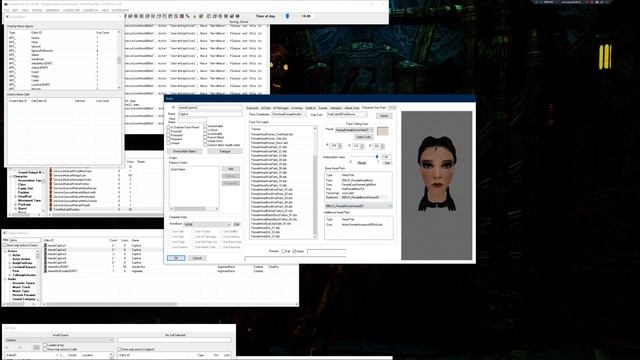
Task: Cancel the Actor dialog
Action: tap(197, 258)
